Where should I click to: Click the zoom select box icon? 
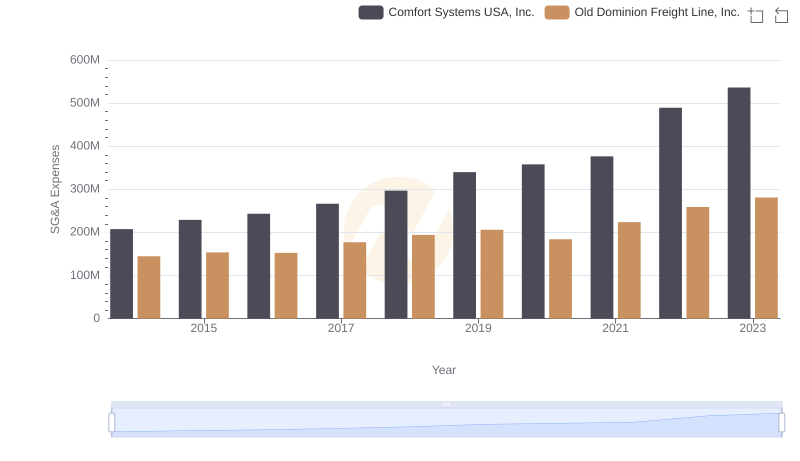[756, 15]
